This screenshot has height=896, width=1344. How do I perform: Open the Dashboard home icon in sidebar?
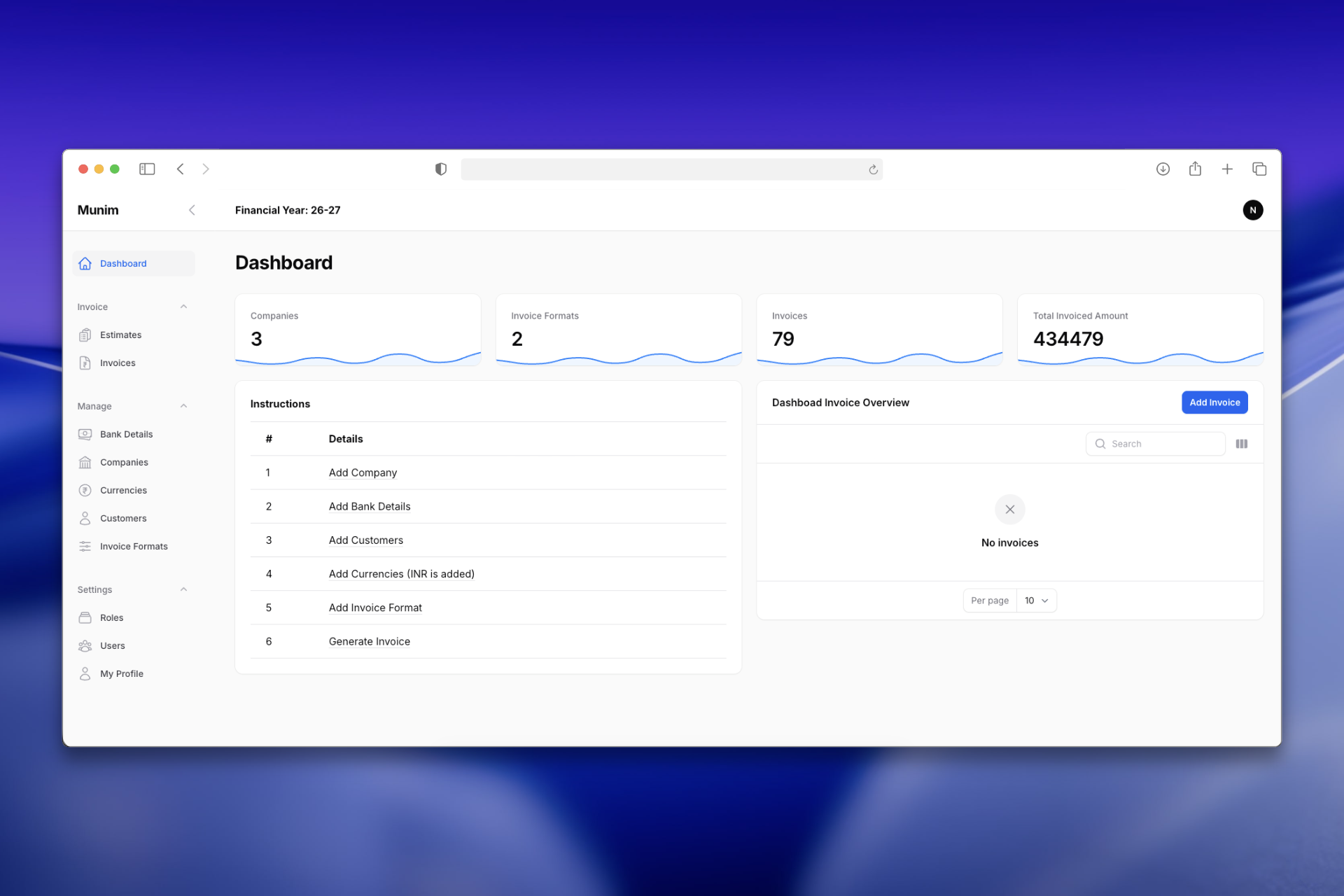coord(85,263)
